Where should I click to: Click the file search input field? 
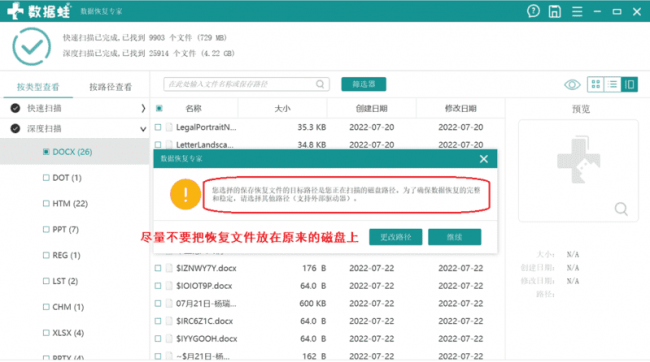[246, 84]
